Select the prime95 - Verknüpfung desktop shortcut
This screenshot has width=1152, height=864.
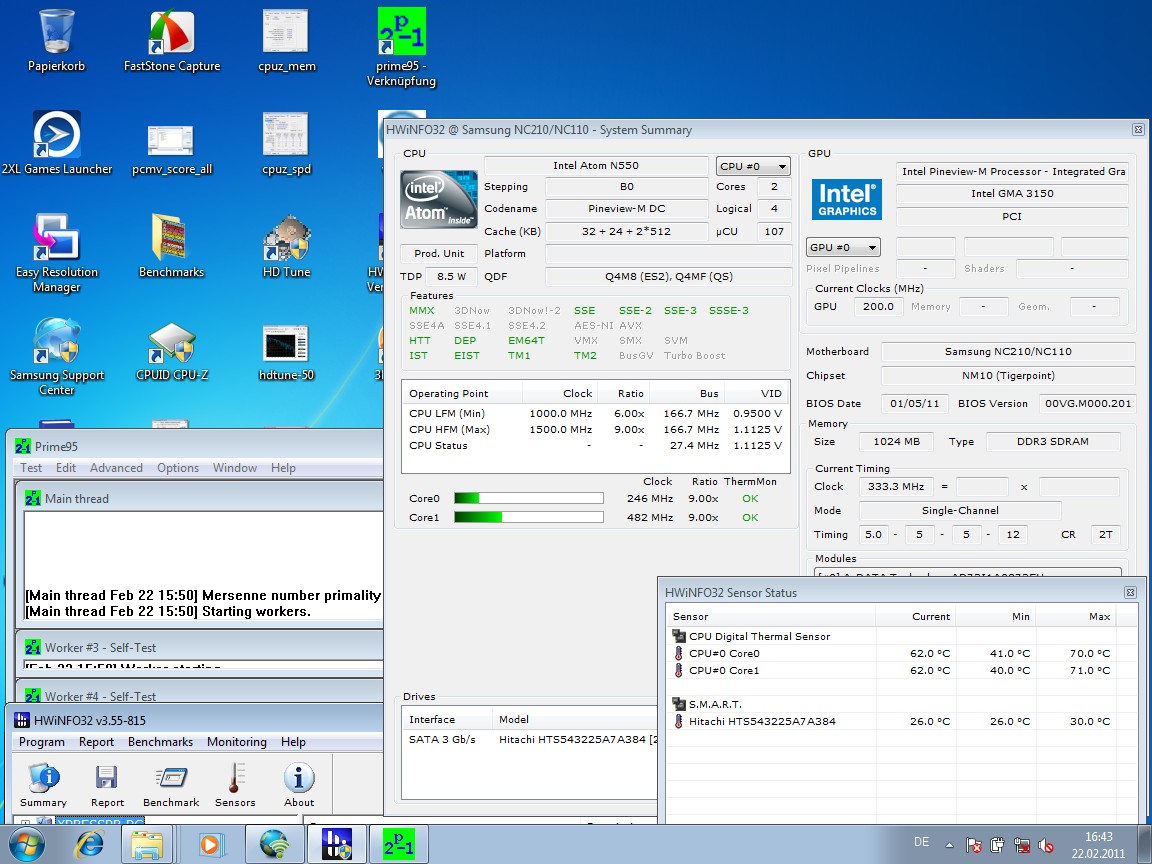click(x=401, y=48)
